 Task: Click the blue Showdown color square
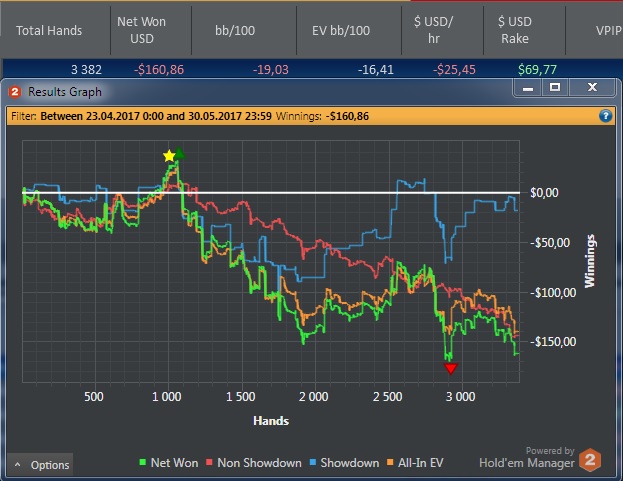click(313, 462)
